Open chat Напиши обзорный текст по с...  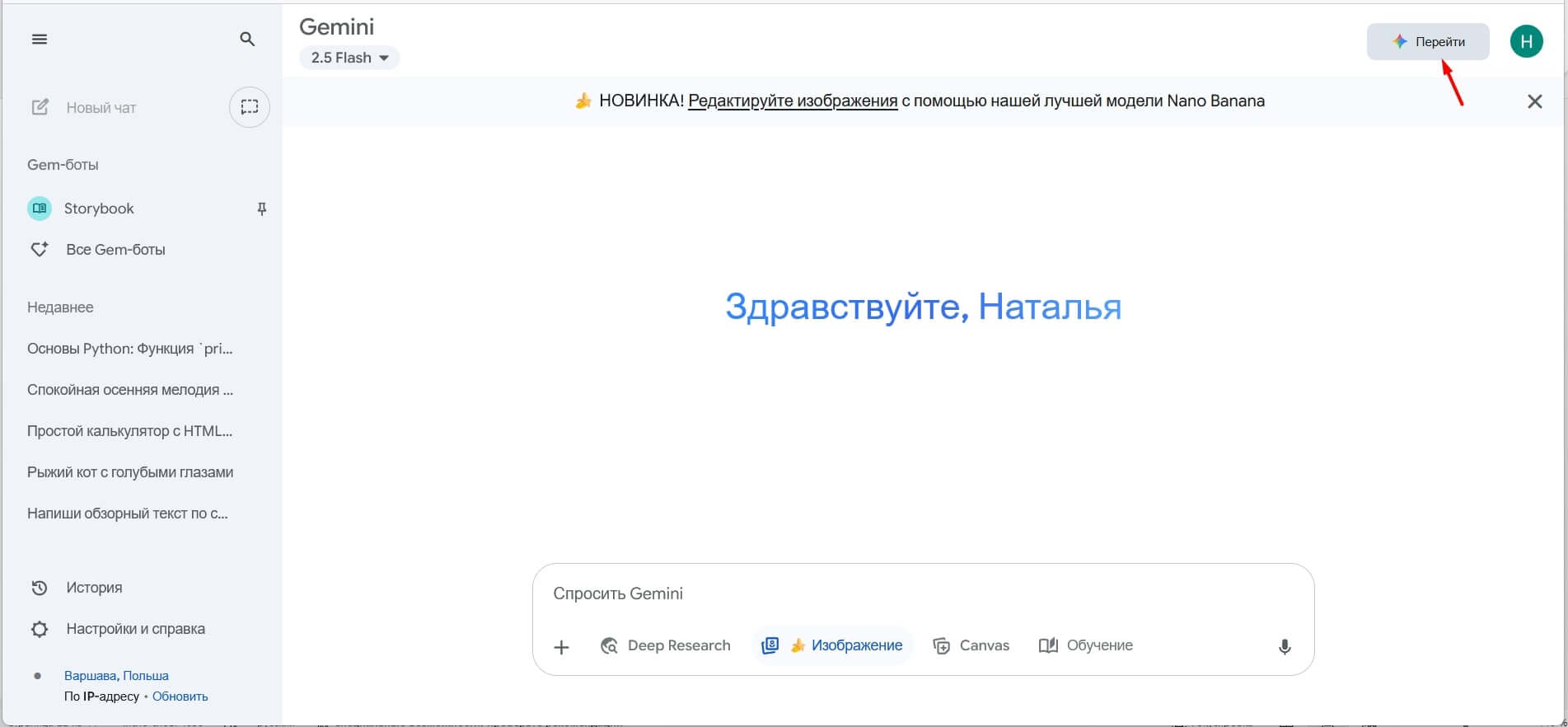click(x=128, y=514)
